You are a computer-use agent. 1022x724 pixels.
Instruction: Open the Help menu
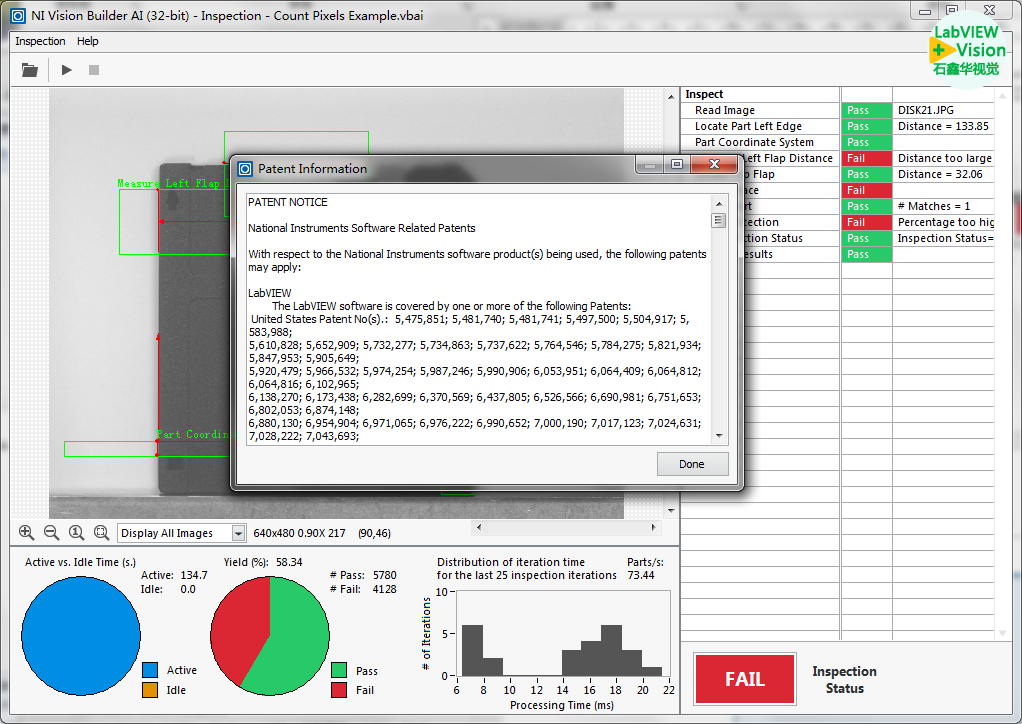point(88,41)
